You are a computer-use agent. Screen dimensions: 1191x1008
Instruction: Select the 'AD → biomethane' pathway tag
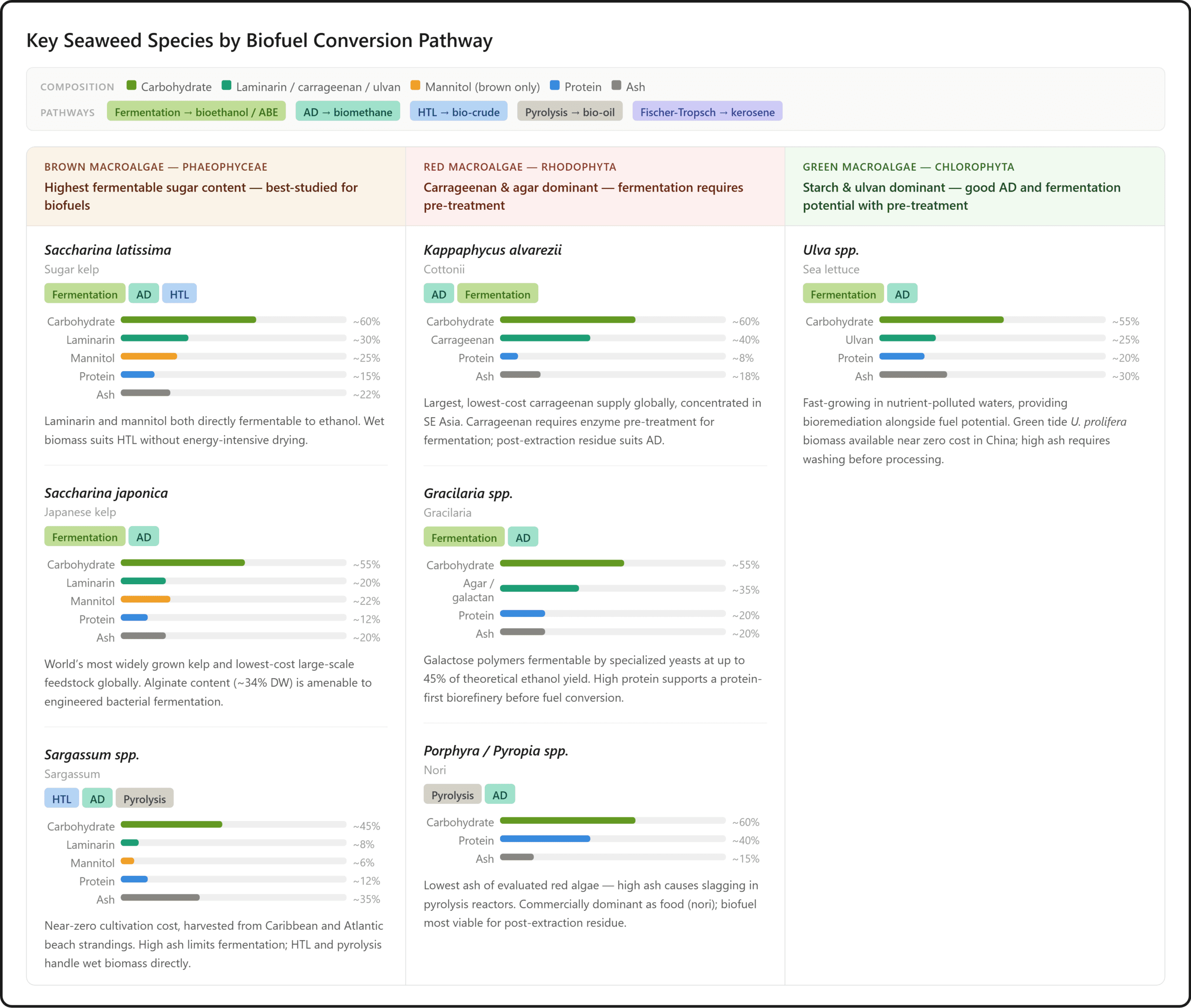(x=348, y=112)
